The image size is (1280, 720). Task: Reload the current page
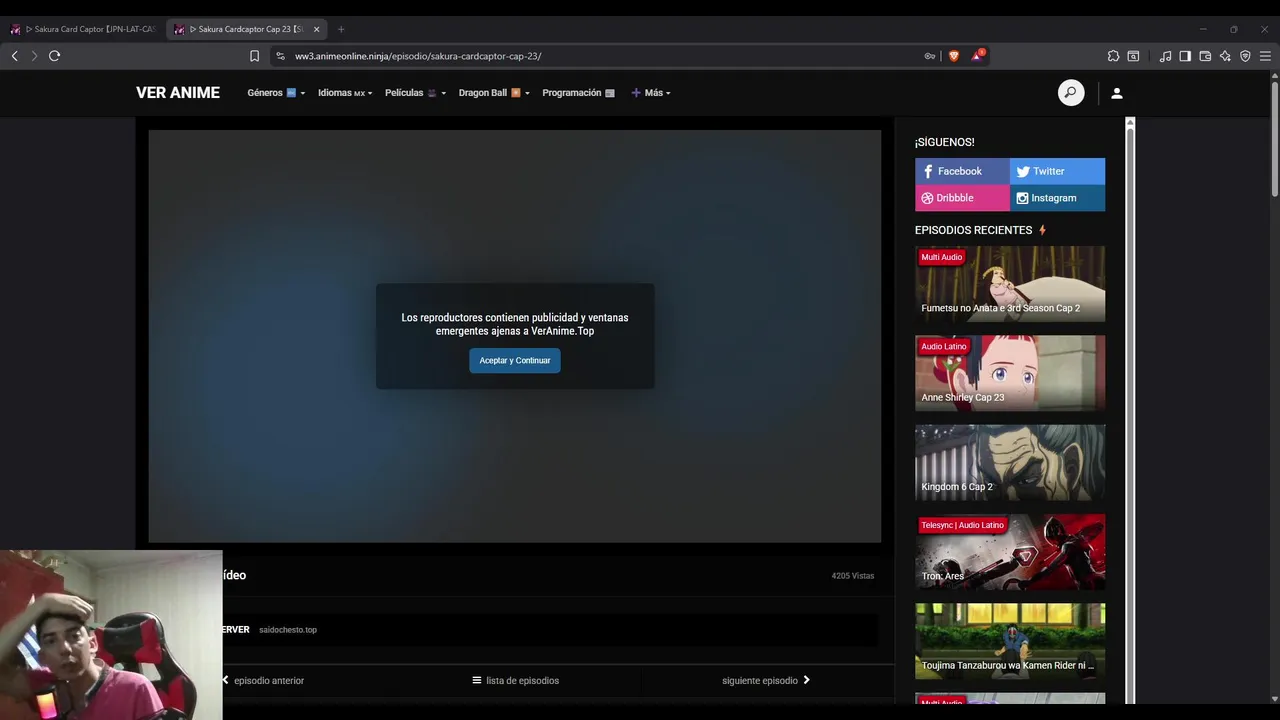click(x=55, y=56)
